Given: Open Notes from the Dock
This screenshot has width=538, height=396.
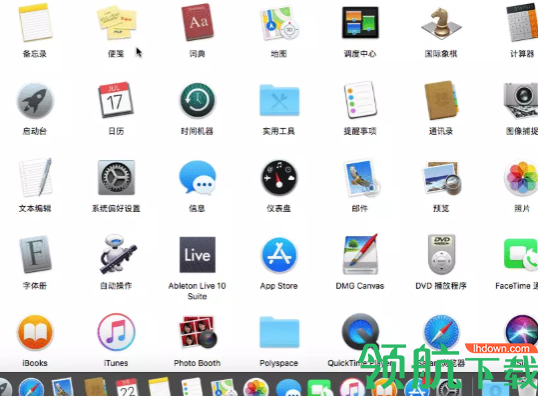Looking at the screenshot, I should click(160, 387).
